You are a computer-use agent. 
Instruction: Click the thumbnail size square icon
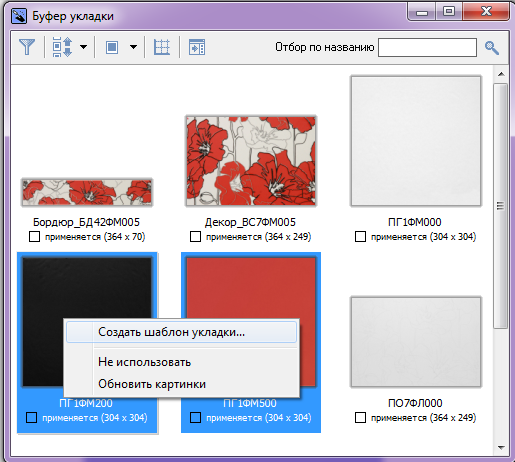pos(112,47)
